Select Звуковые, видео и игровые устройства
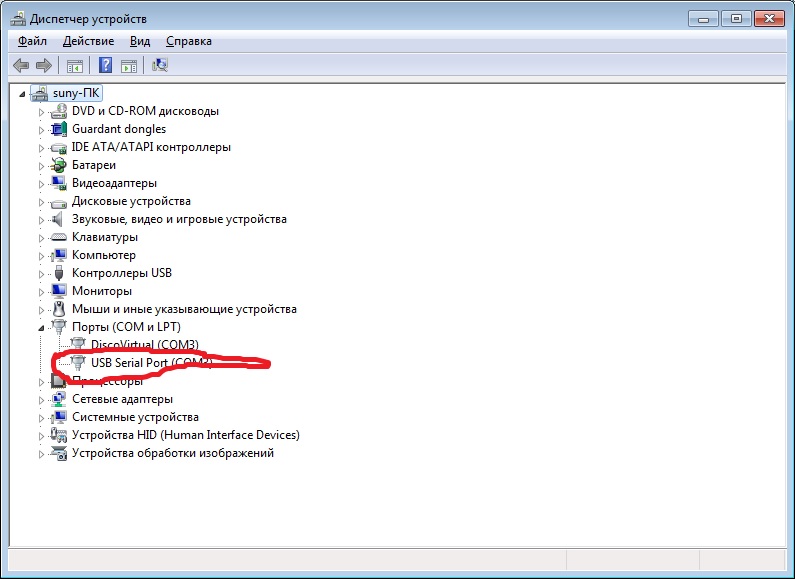Screen dimensions: 795x579 click(x=179, y=219)
